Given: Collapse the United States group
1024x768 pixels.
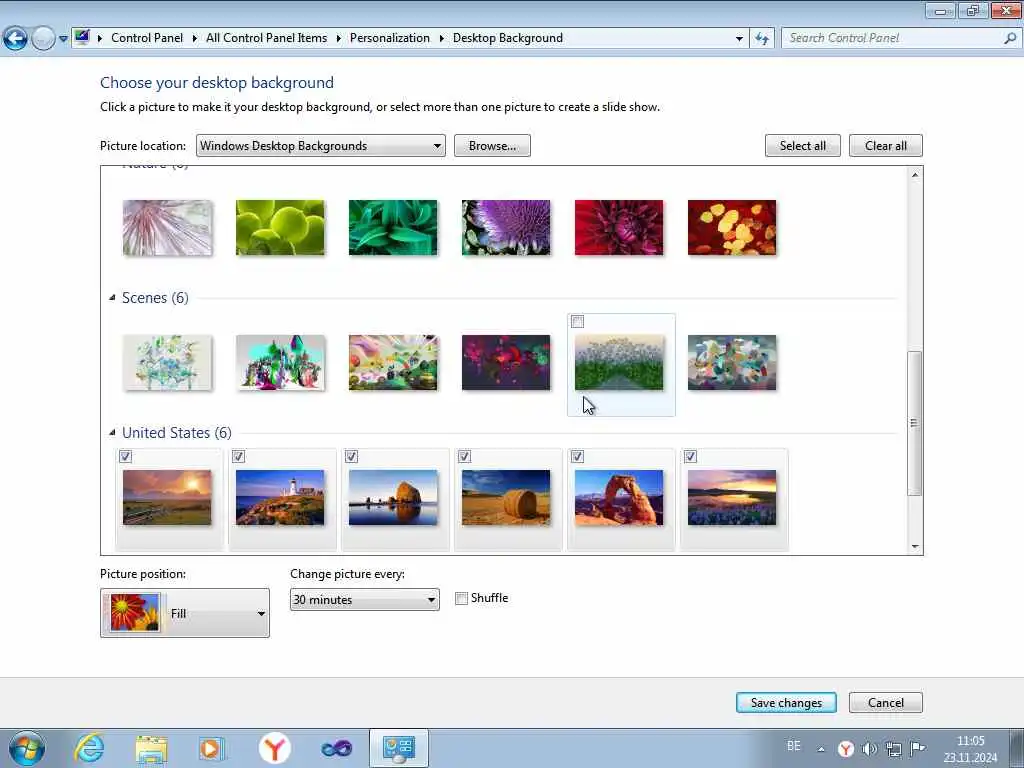Looking at the screenshot, I should [112, 432].
